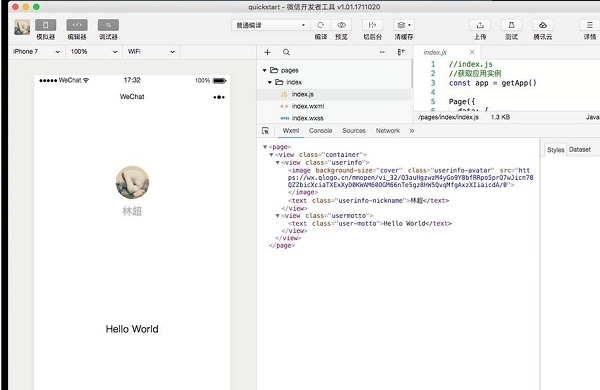This screenshot has height=390, width=600.
Task: Click the user avatar in toolbar
Action: coord(22,27)
